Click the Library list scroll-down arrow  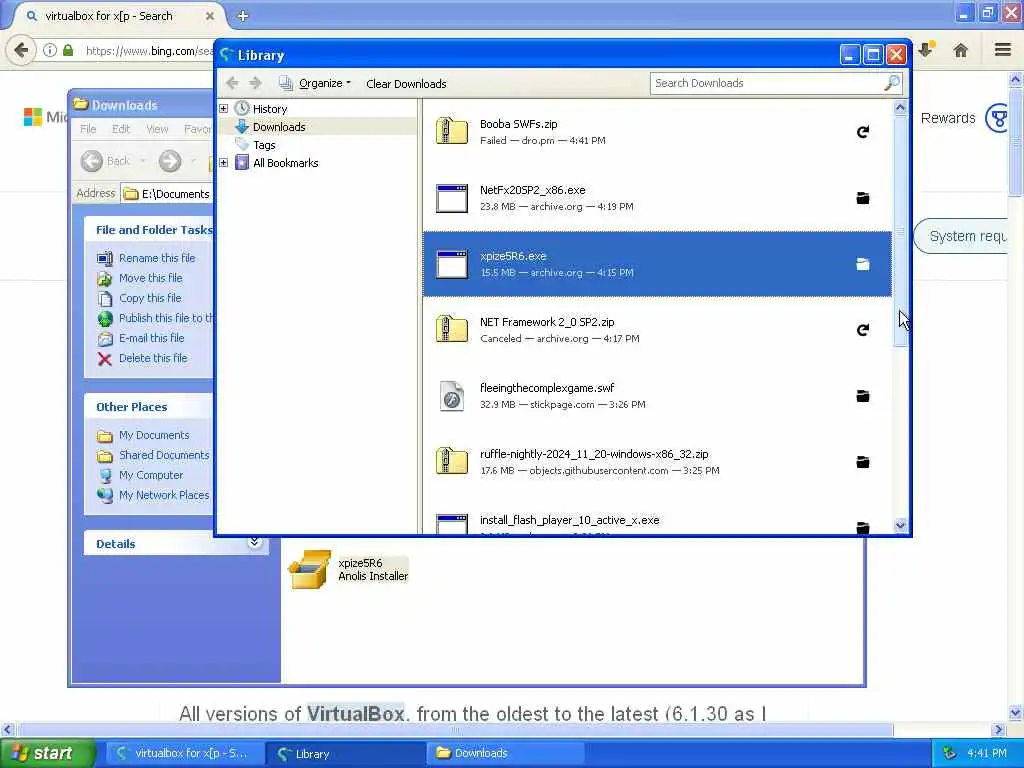pyautogui.click(x=901, y=525)
